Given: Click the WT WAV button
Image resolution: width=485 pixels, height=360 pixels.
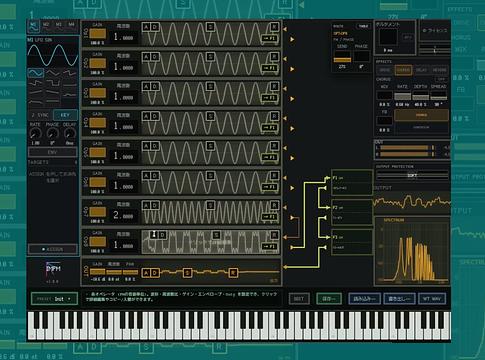Looking at the screenshot, I should [x=432, y=298].
